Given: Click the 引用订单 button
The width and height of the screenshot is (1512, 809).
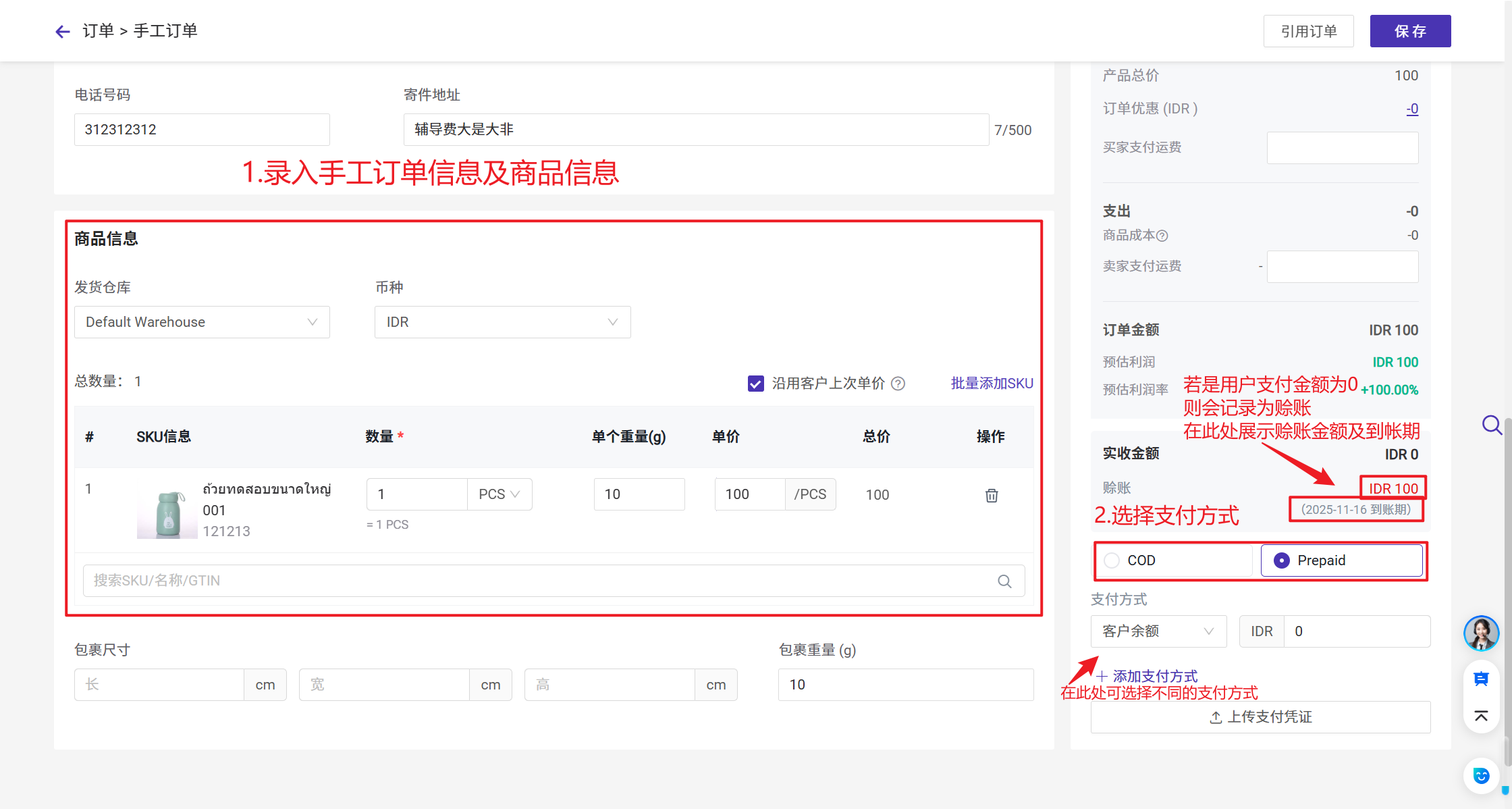Looking at the screenshot, I should pyautogui.click(x=1308, y=31).
